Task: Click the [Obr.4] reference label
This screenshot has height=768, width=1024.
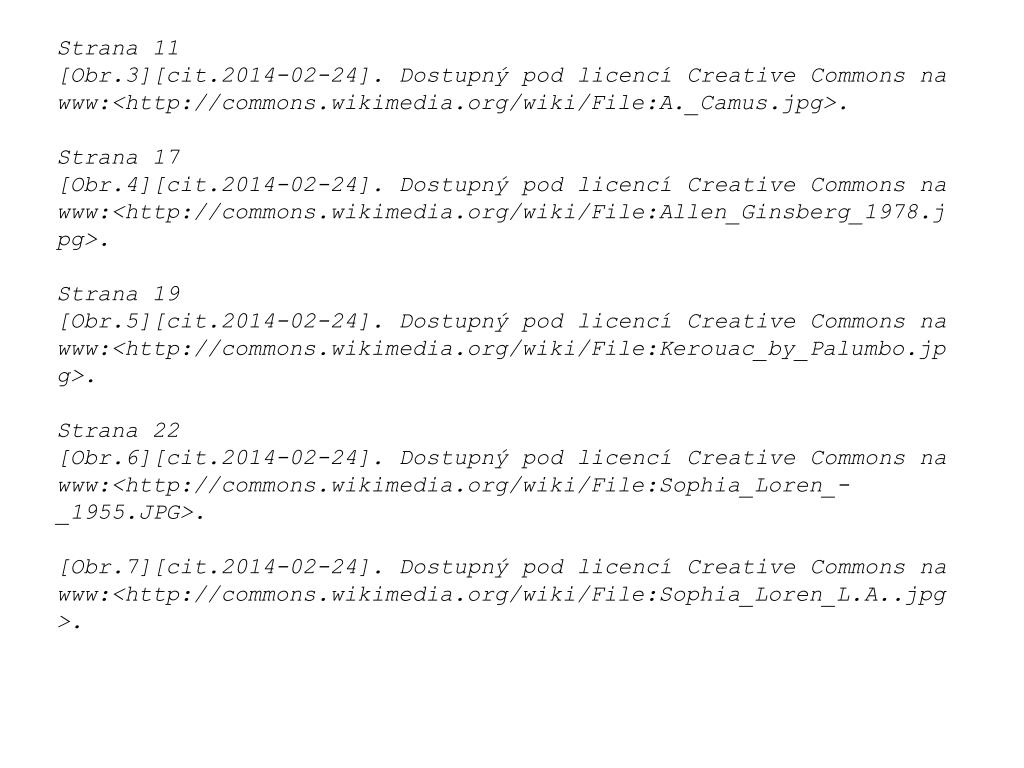Action: pos(105,185)
